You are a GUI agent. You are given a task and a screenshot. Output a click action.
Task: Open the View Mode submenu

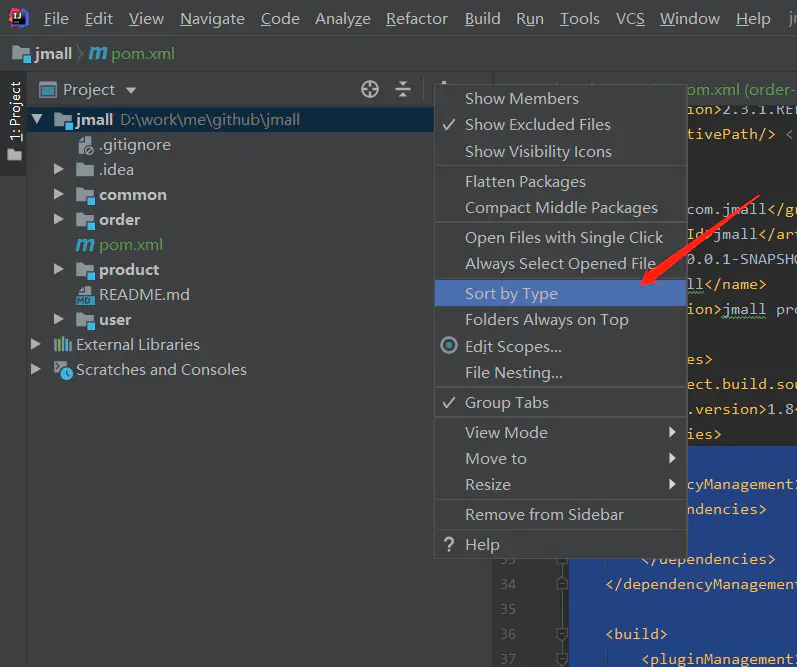coord(506,433)
